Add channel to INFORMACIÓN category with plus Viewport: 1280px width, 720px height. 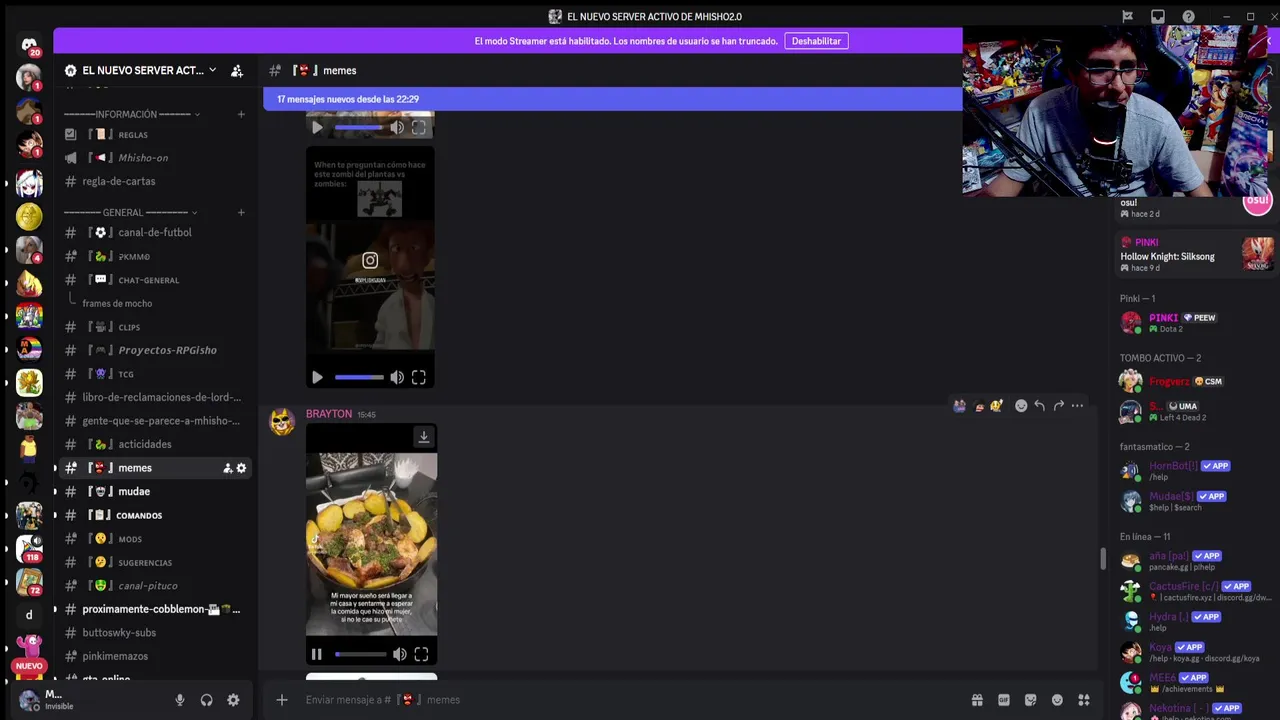tap(241, 114)
